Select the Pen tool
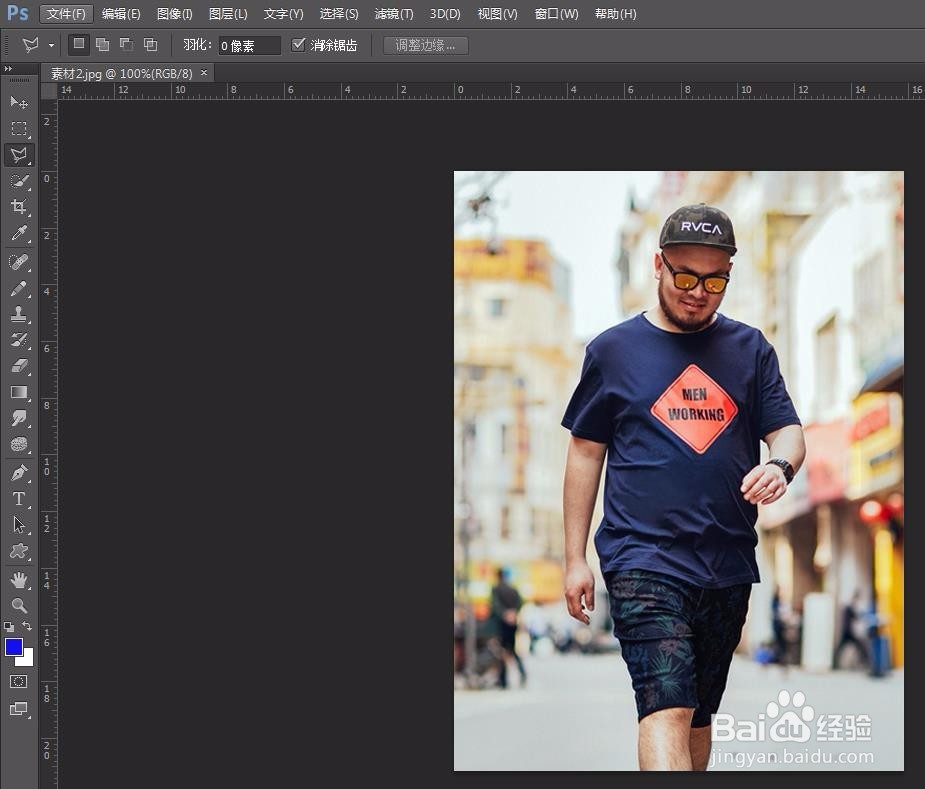 coord(19,473)
